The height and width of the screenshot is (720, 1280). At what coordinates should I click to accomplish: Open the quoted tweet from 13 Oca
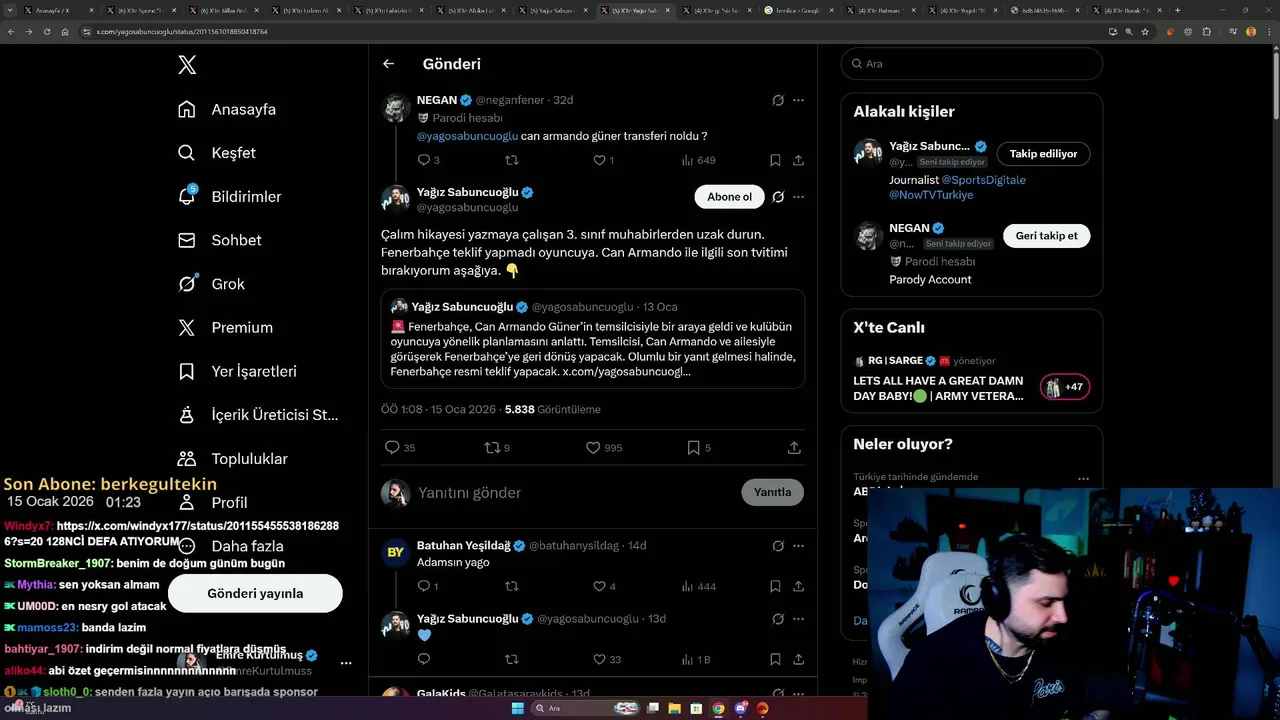click(593, 339)
